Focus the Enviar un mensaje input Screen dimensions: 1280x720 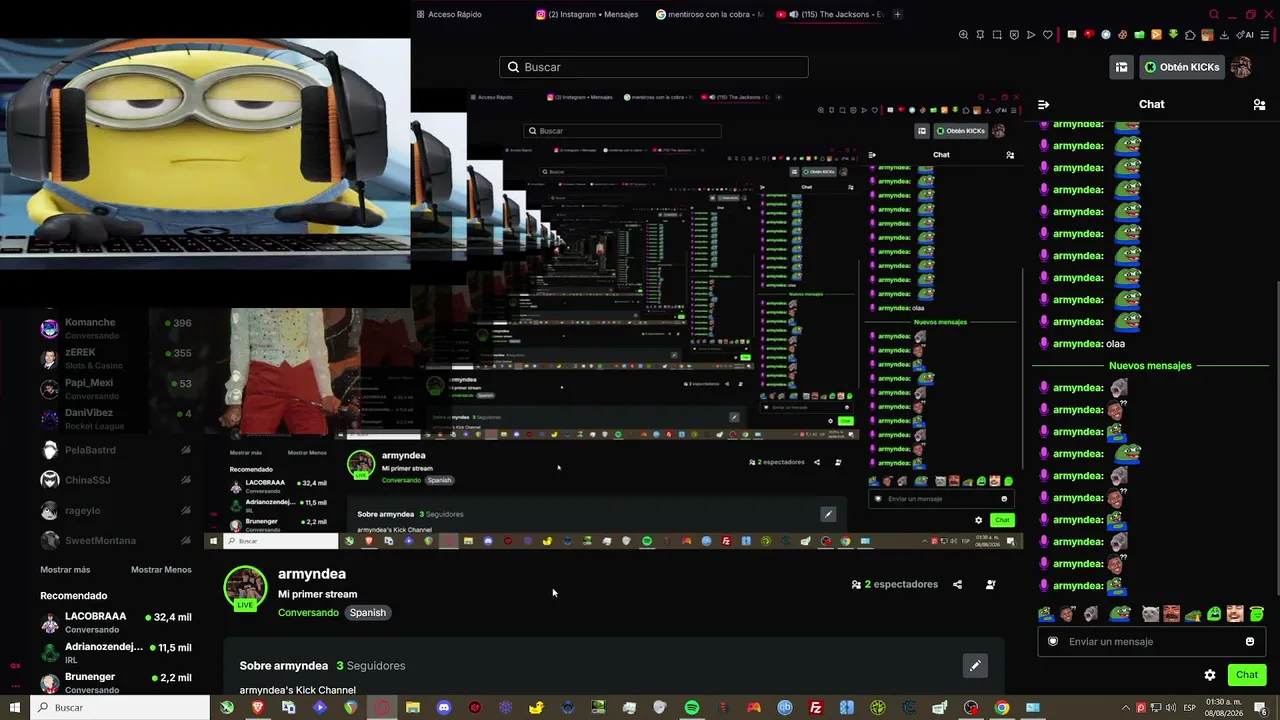[1152, 642]
